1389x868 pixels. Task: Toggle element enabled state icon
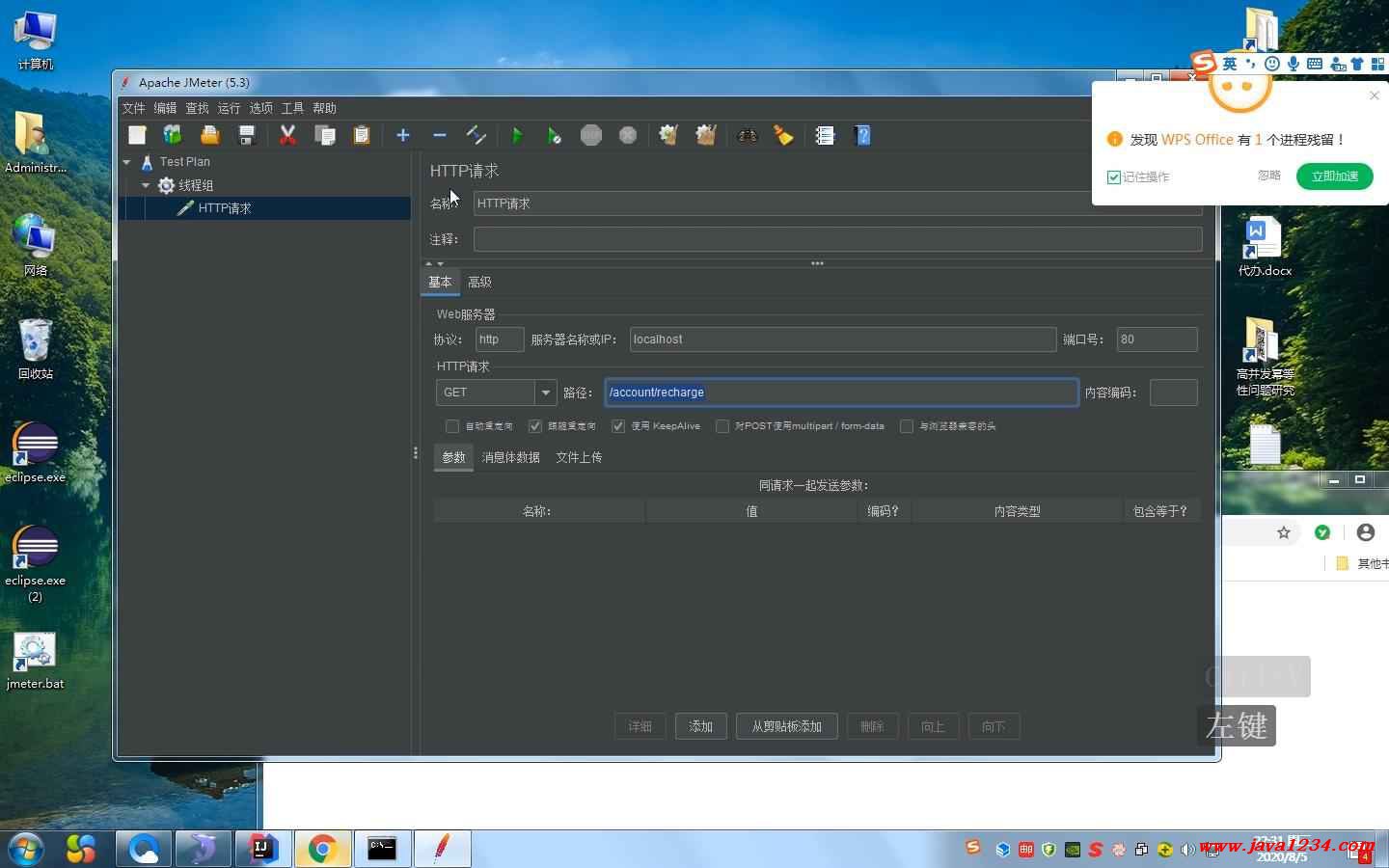point(476,136)
